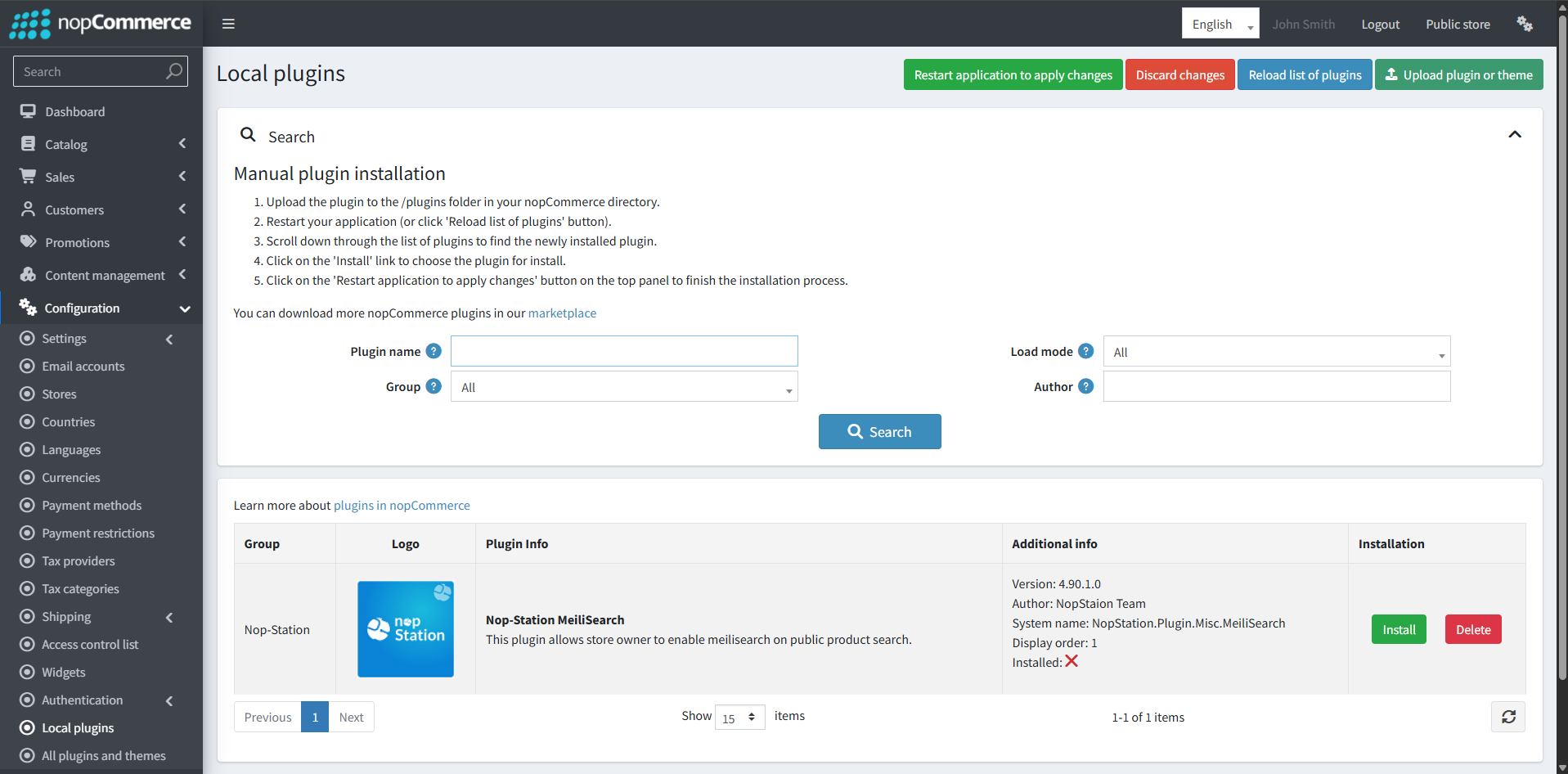The height and width of the screenshot is (774, 1568).
Task: Open All plugins and themes page
Action: [103, 756]
